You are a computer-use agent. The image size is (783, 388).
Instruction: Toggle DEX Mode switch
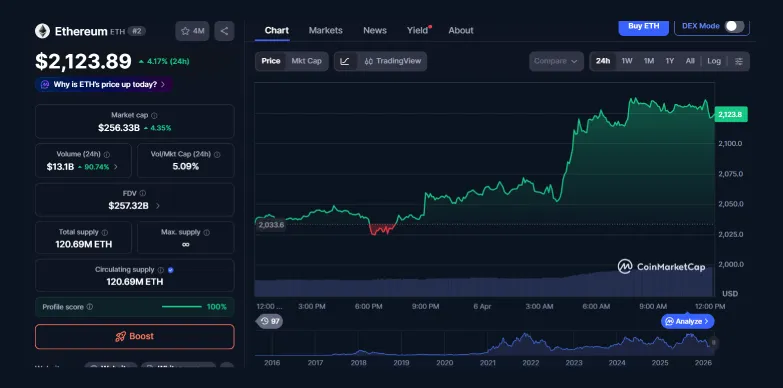coord(735,26)
